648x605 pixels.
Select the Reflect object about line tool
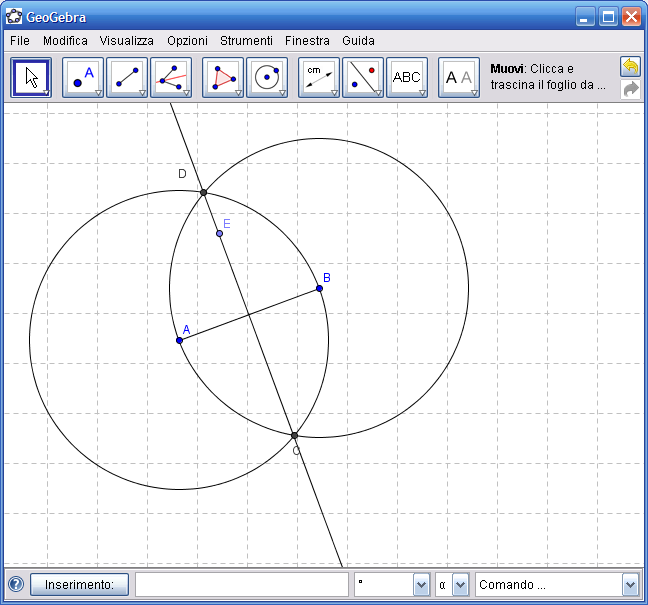click(x=363, y=77)
